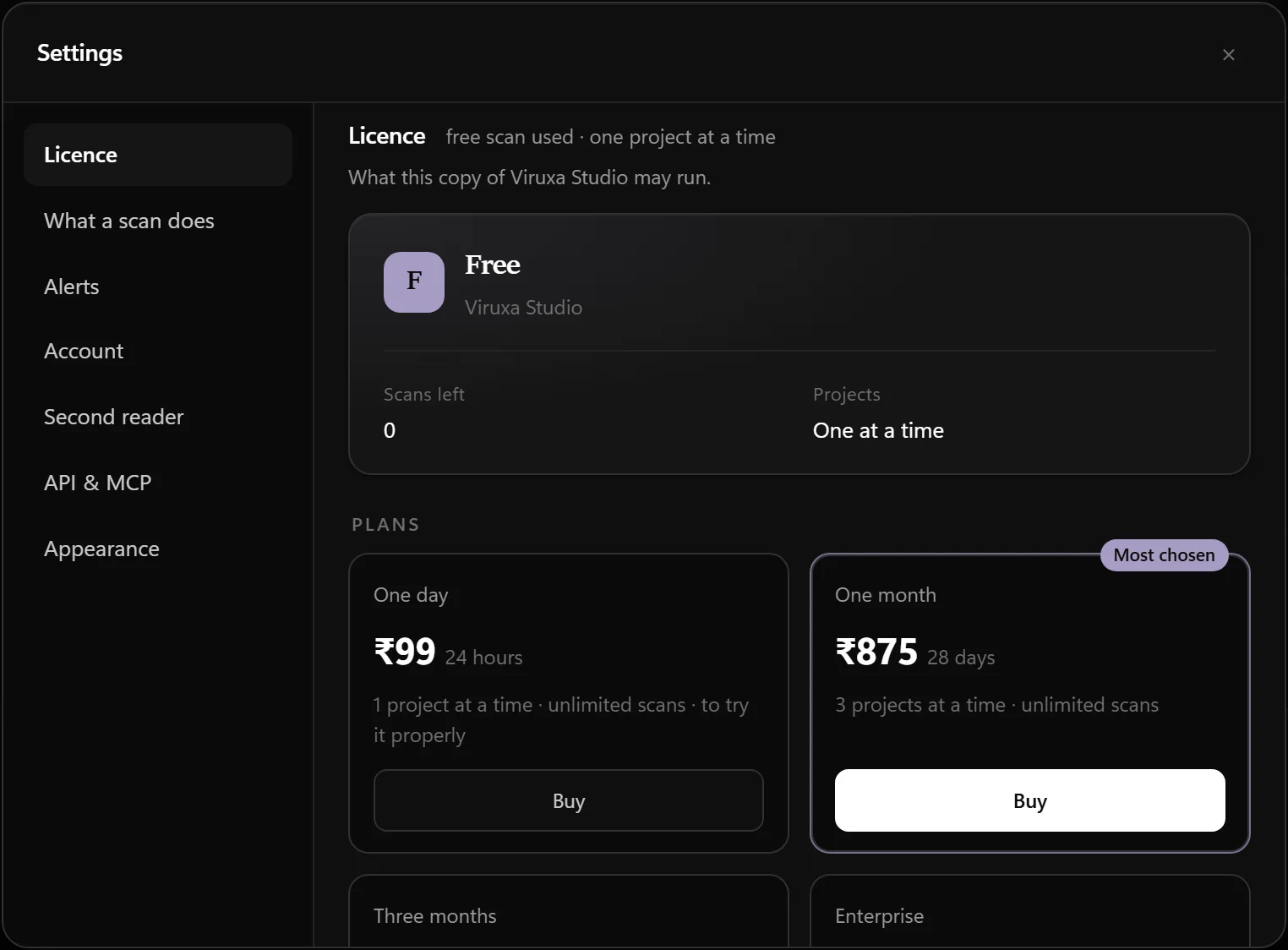The image size is (1288, 950).
Task: Click the '28 days' duration text
Action: pos(961,657)
